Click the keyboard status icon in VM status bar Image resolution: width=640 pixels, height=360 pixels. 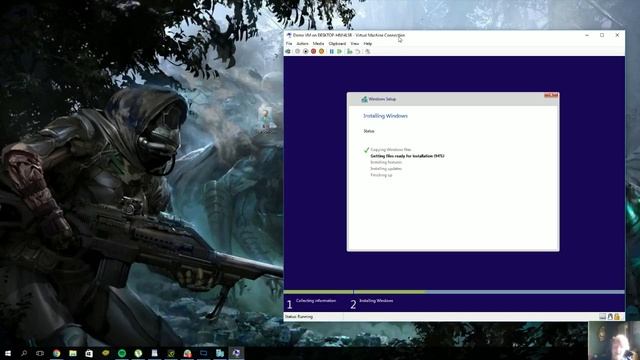coord(602,317)
